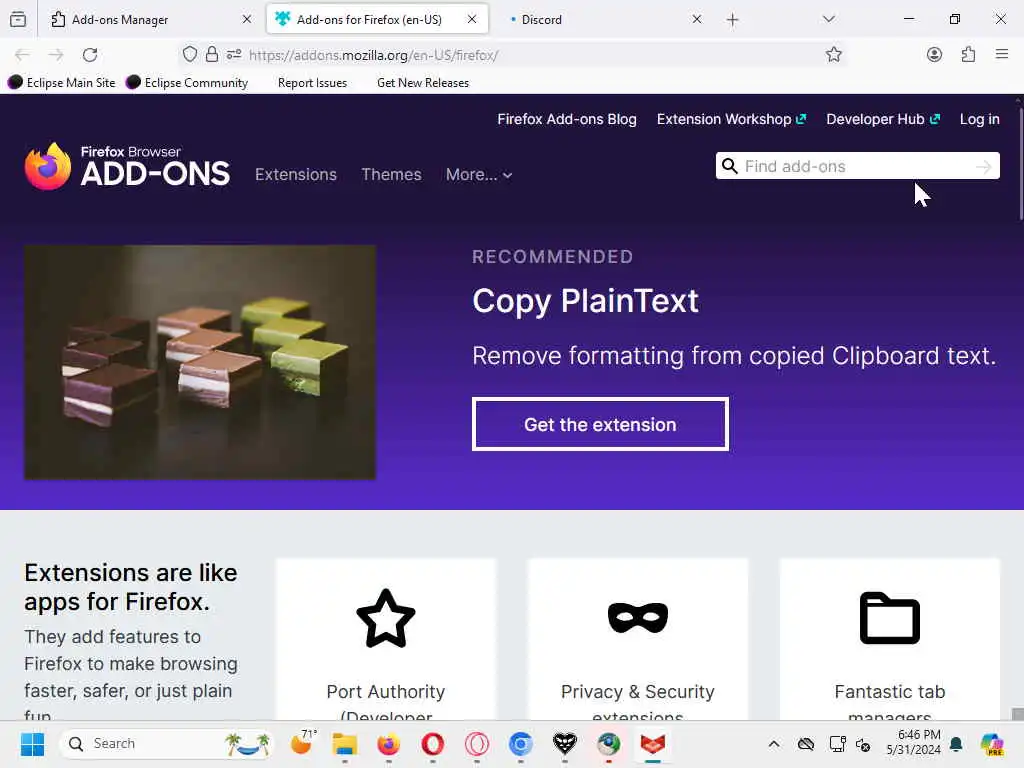
Task: Open a new tab with plus button
Action: [733, 20]
